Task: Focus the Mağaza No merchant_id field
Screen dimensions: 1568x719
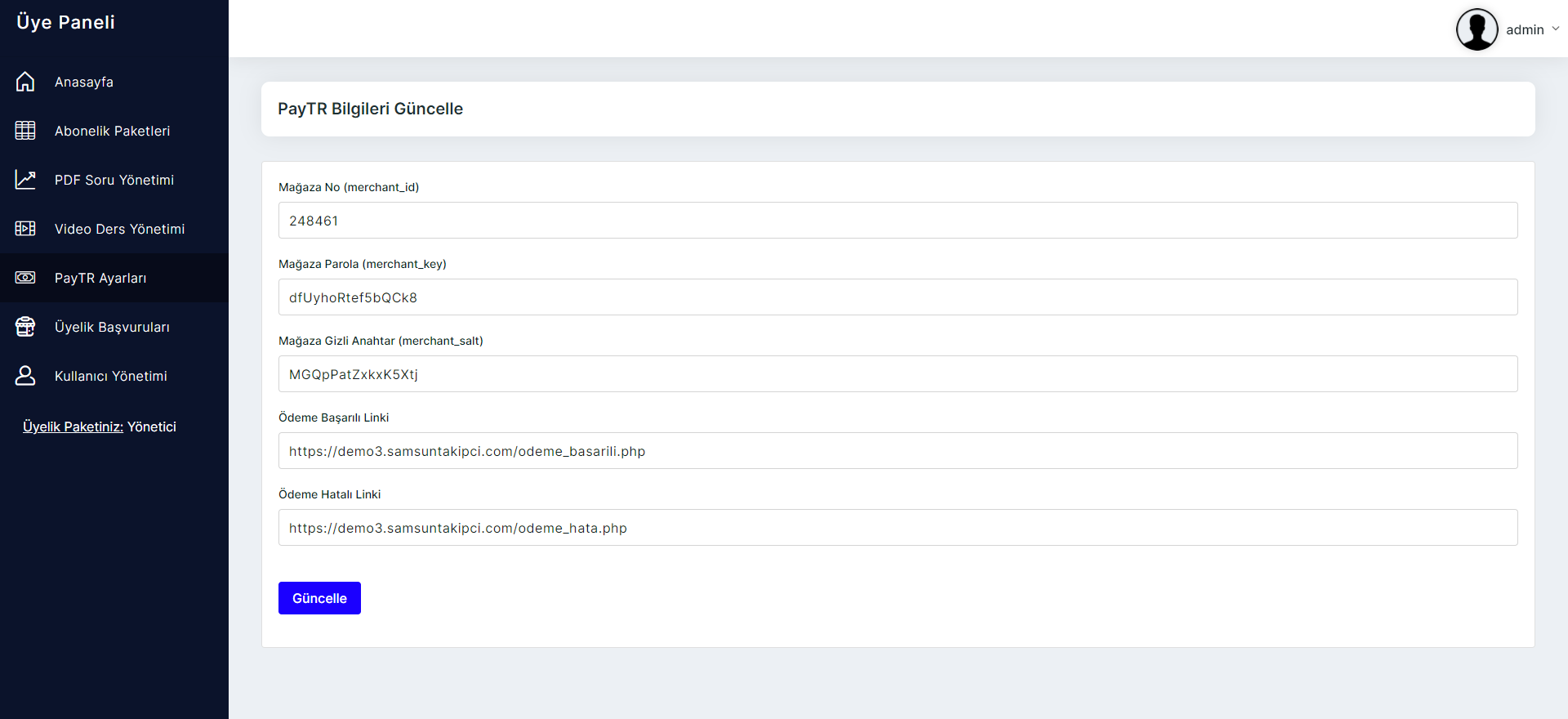Action: pyautogui.click(x=898, y=221)
